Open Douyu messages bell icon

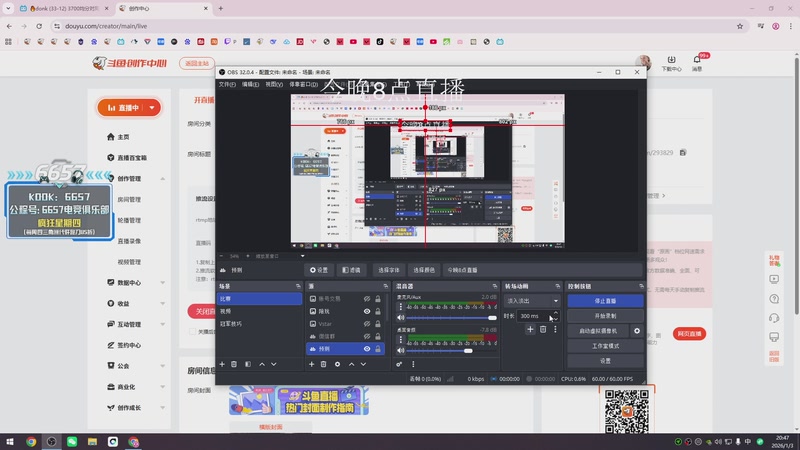(x=697, y=63)
